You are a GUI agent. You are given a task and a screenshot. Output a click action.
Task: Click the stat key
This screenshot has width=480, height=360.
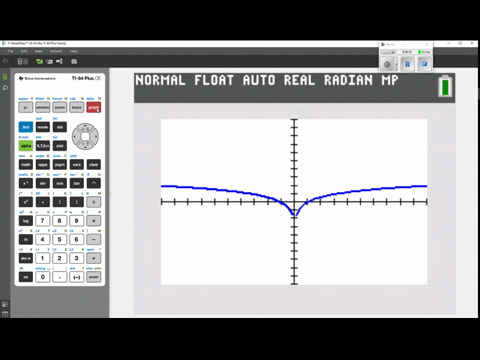(60, 146)
